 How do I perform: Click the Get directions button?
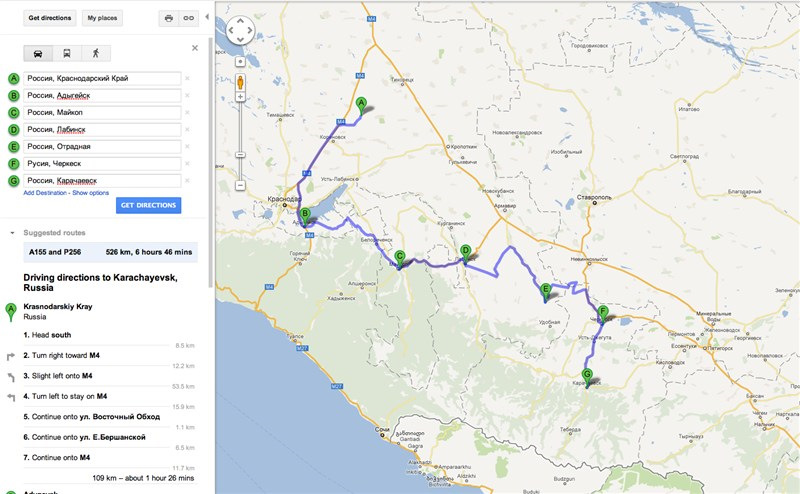tap(49, 18)
